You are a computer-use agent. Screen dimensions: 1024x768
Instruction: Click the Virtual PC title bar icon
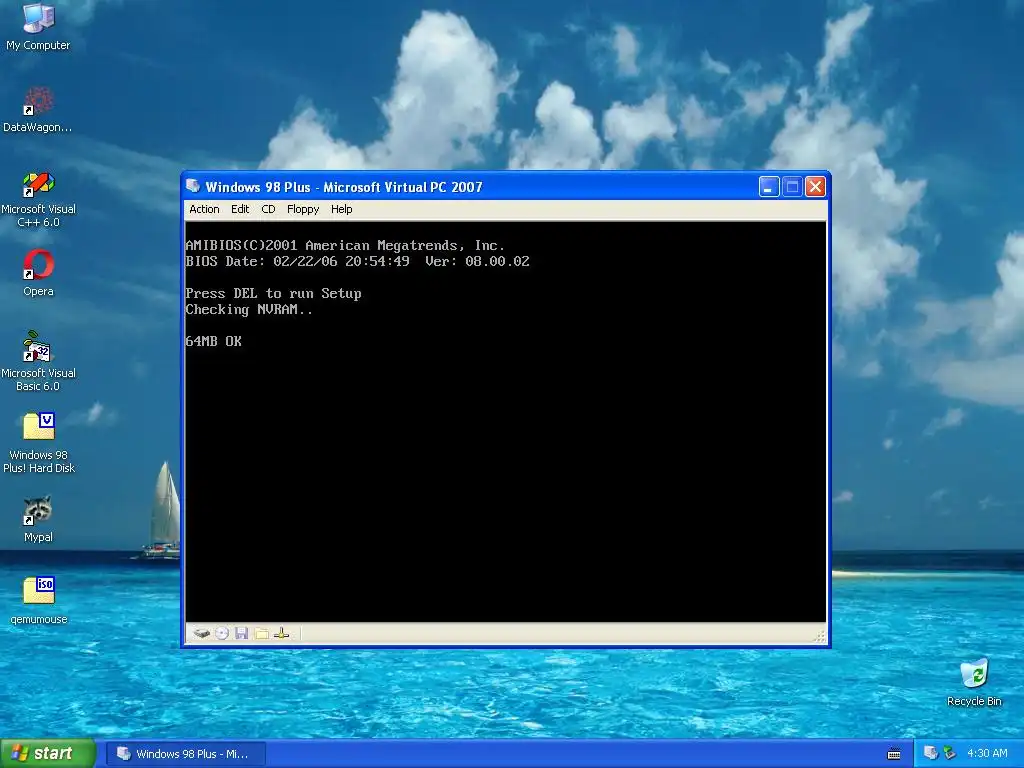(193, 186)
